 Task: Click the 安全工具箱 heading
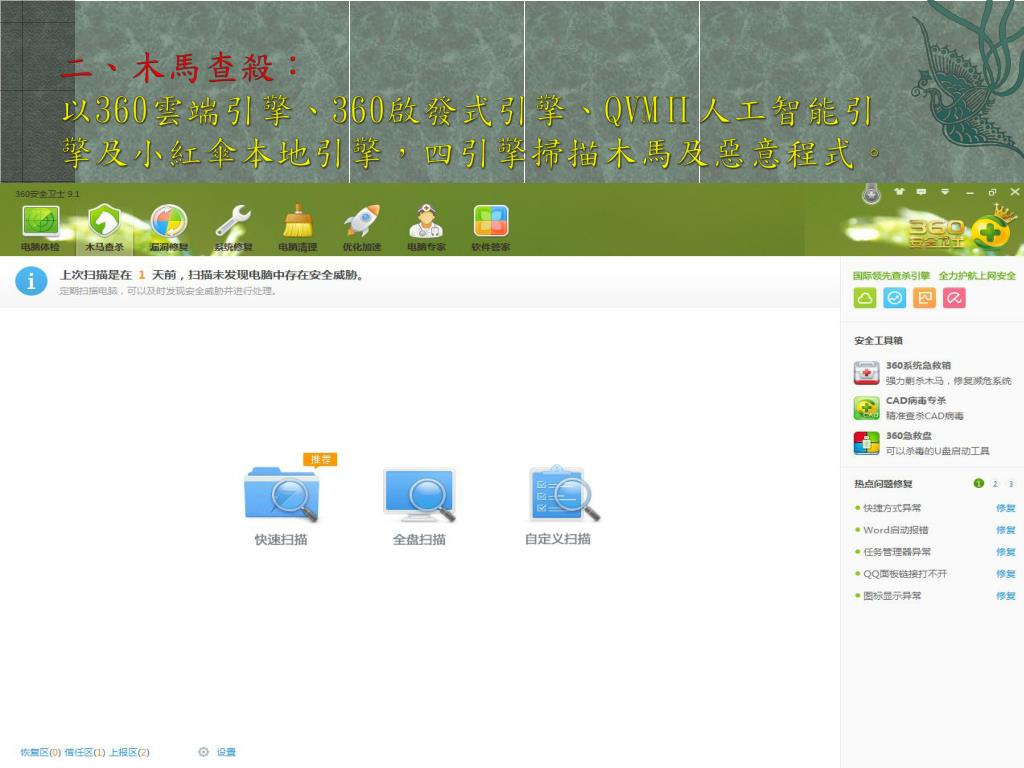[x=878, y=341]
